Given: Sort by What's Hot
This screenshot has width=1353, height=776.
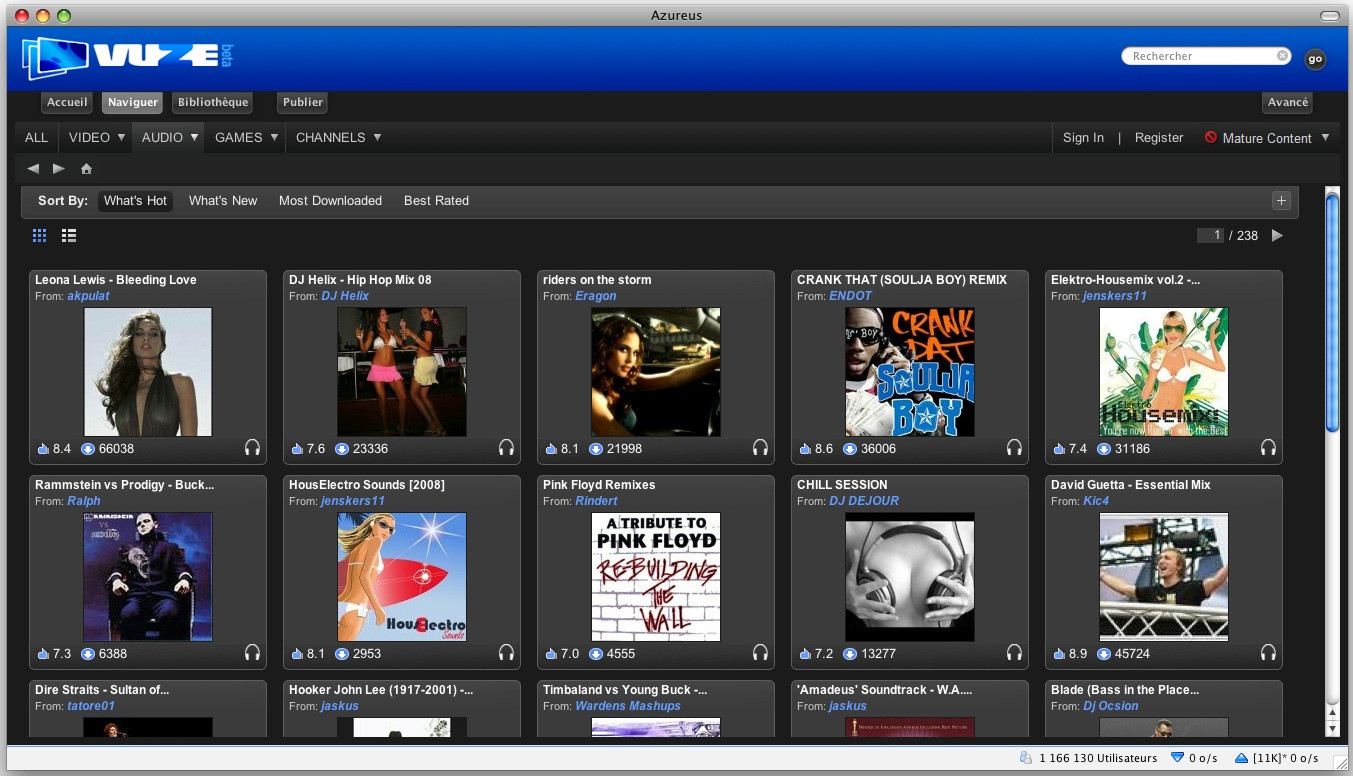Looking at the screenshot, I should click(135, 201).
